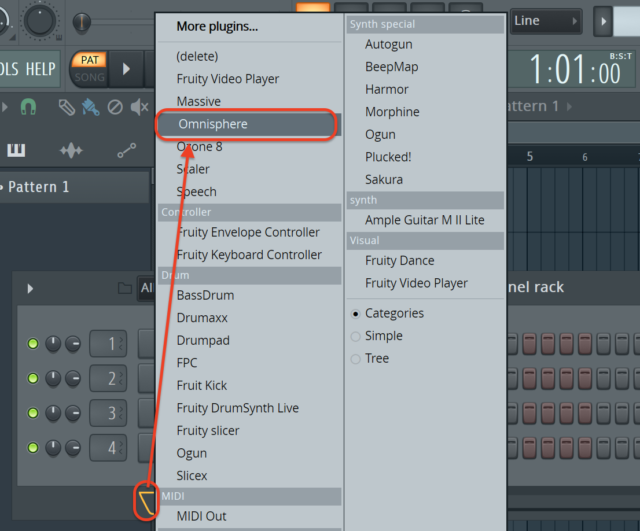Open the HELP menu
Screen dimensions: 640x531
(41, 68)
